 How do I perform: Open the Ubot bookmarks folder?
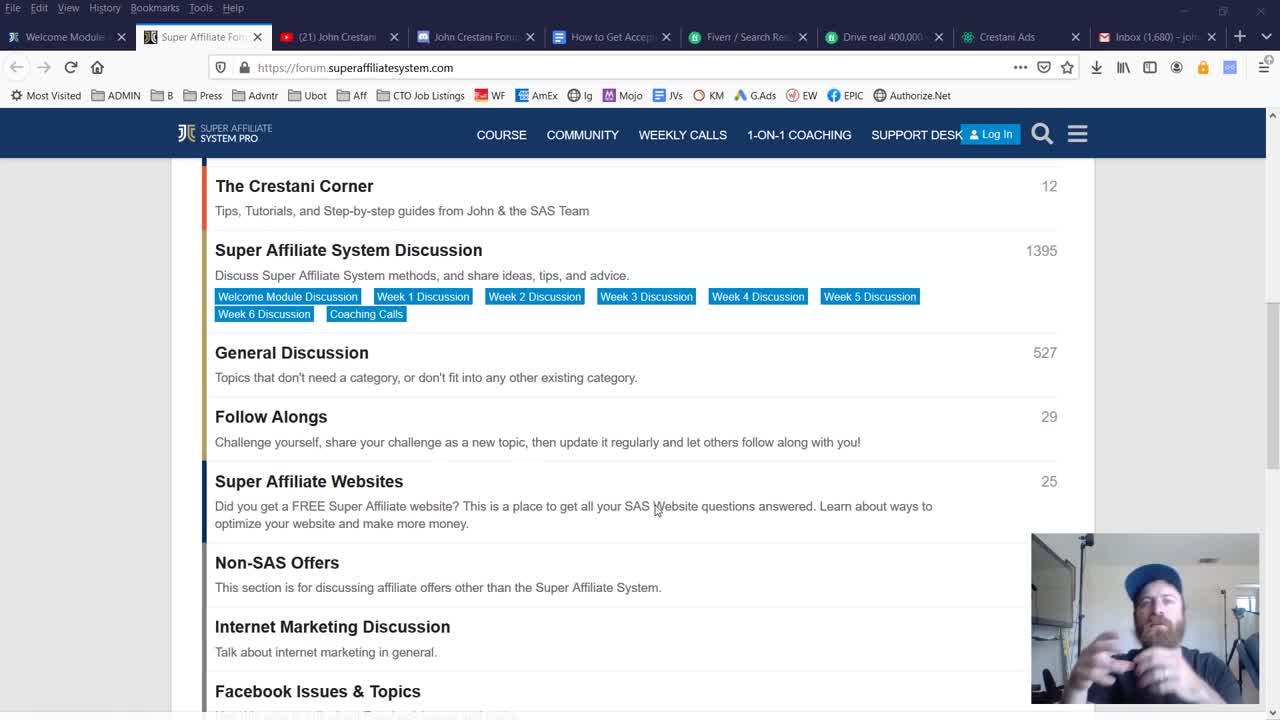pos(308,96)
